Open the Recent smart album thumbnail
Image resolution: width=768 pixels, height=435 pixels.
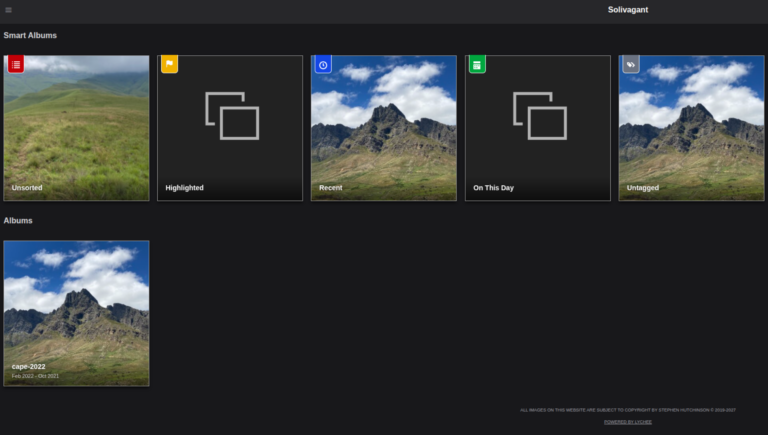(384, 128)
